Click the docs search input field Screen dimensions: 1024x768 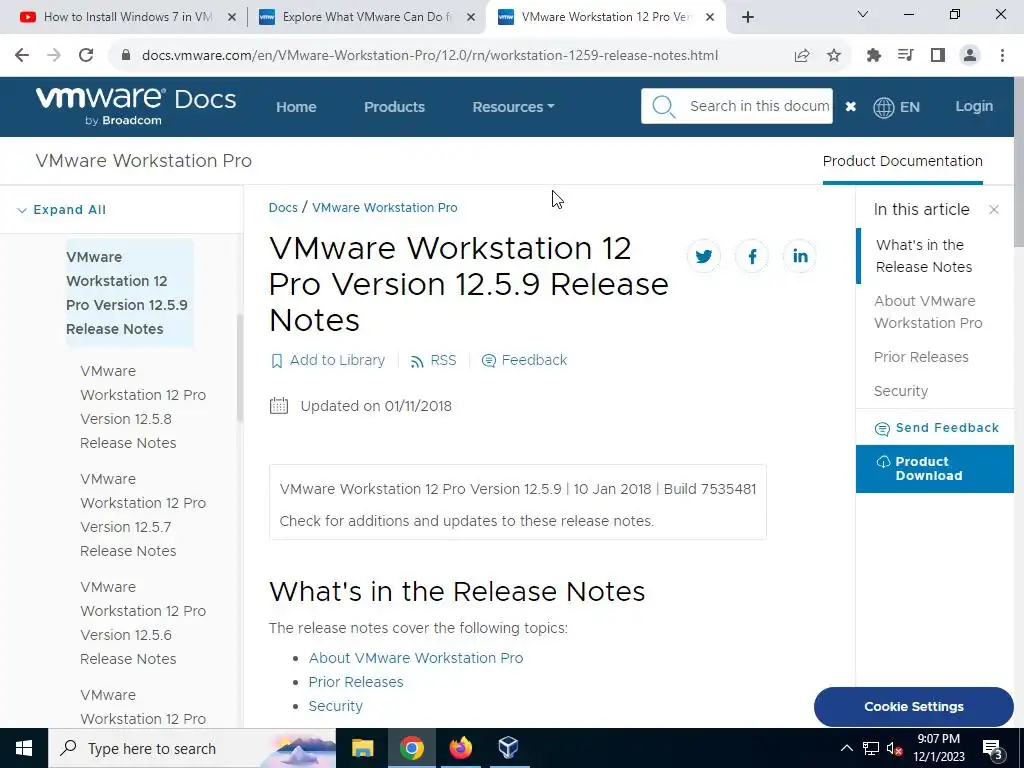point(760,106)
